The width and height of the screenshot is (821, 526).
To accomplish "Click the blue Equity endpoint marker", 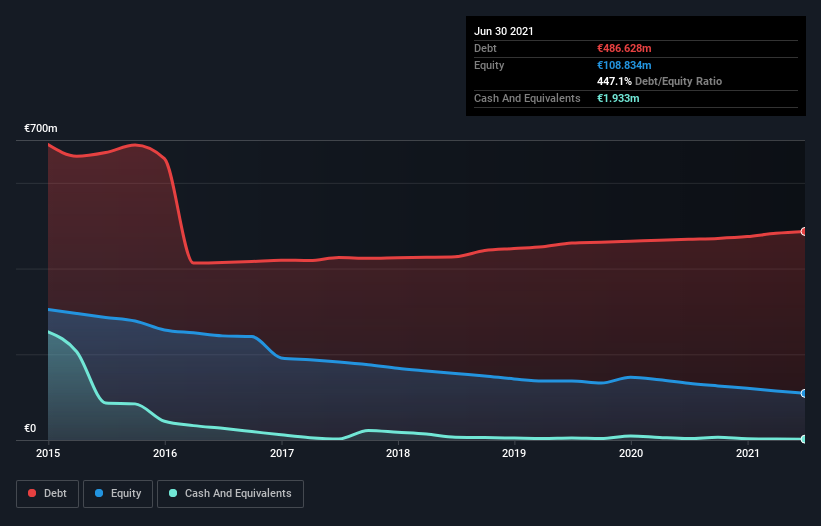I will tap(804, 393).
